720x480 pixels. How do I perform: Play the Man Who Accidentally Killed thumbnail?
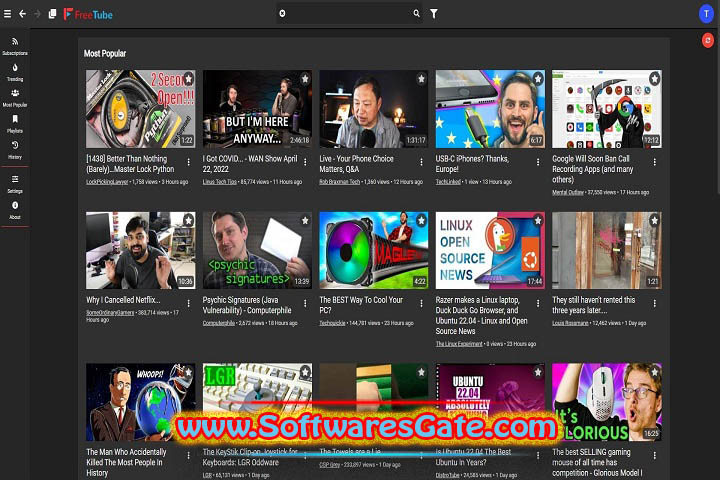click(x=141, y=402)
